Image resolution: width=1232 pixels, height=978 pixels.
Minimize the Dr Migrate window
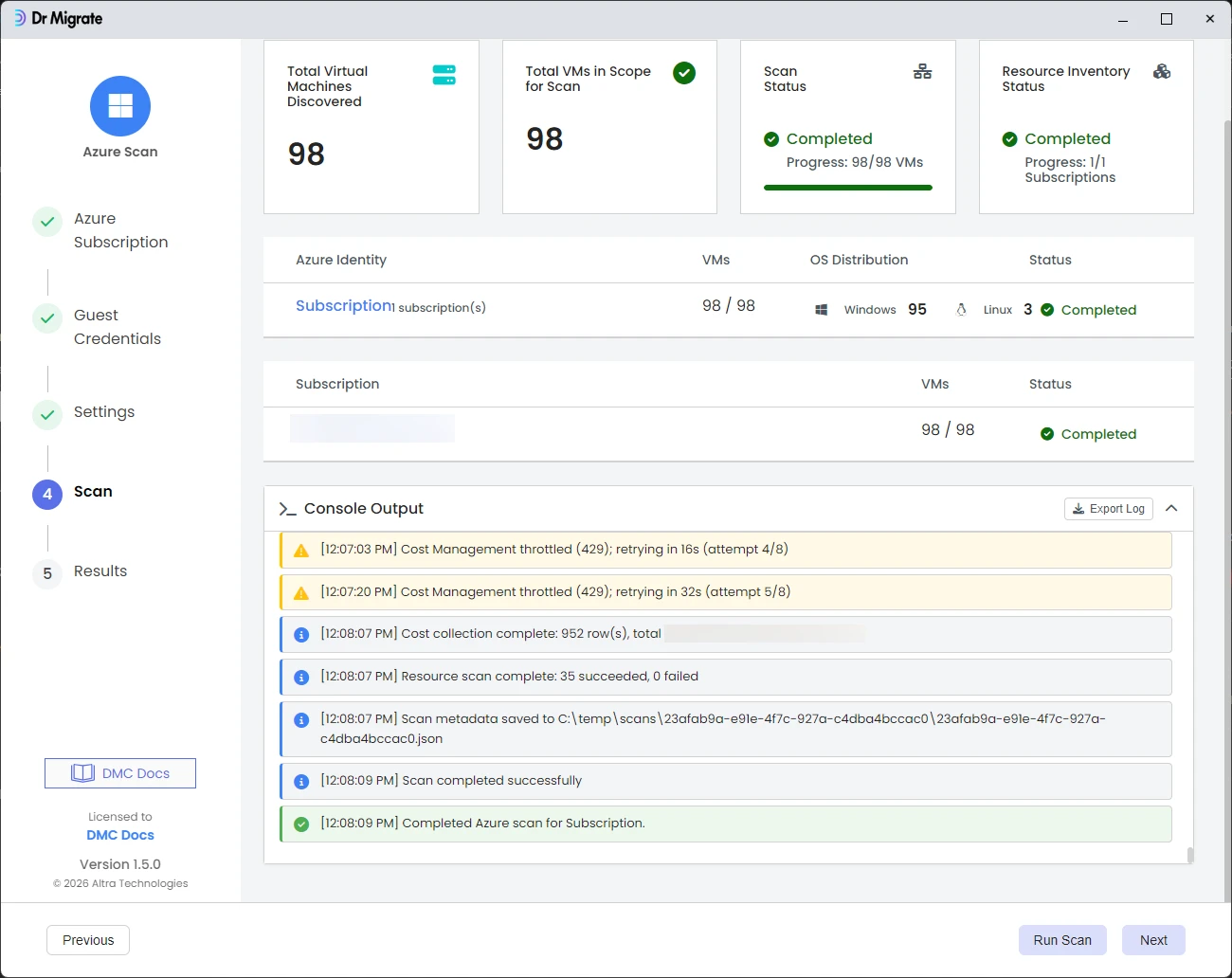(1123, 19)
